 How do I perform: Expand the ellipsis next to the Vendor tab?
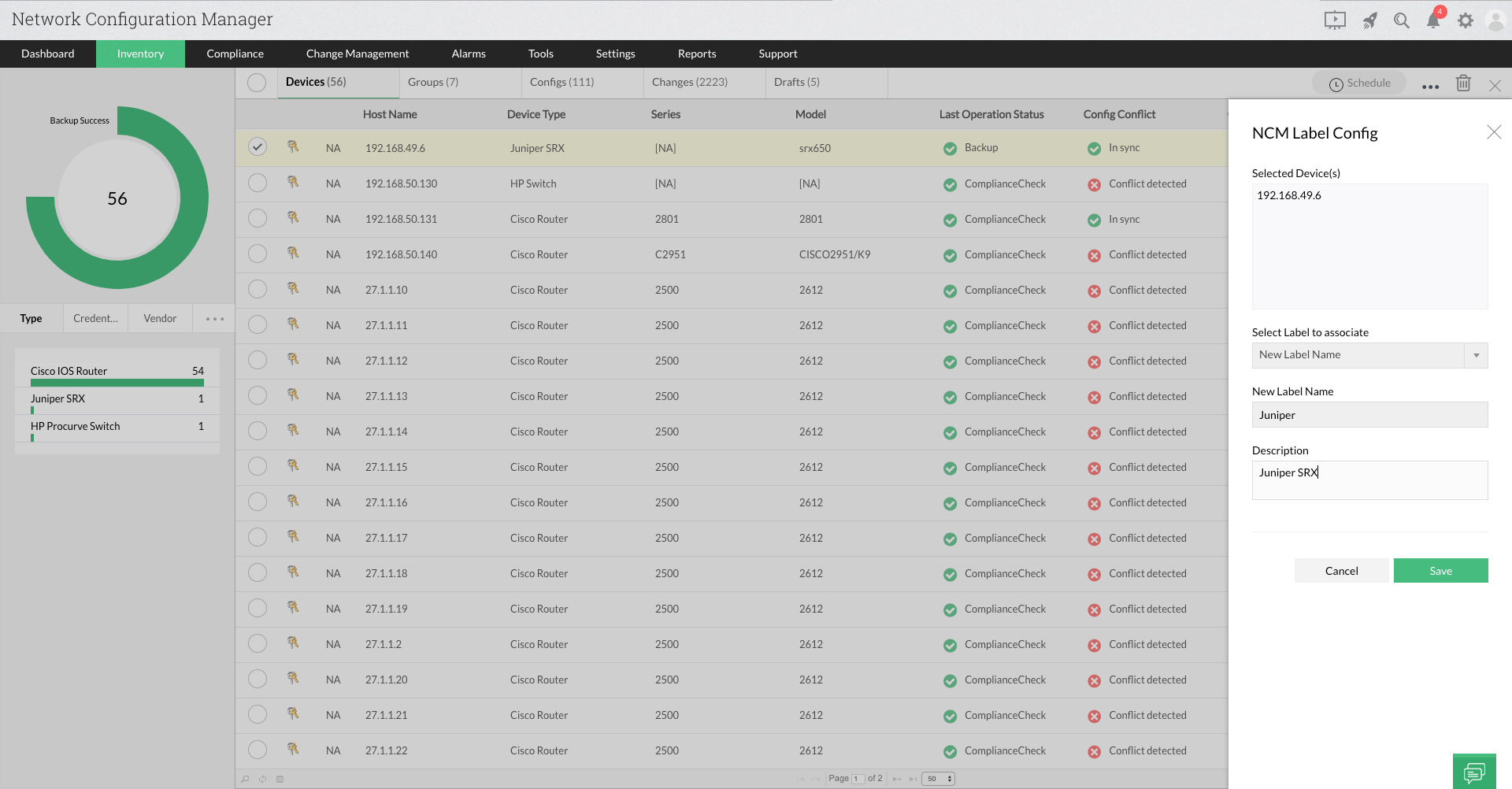pyautogui.click(x=213, y=318)
